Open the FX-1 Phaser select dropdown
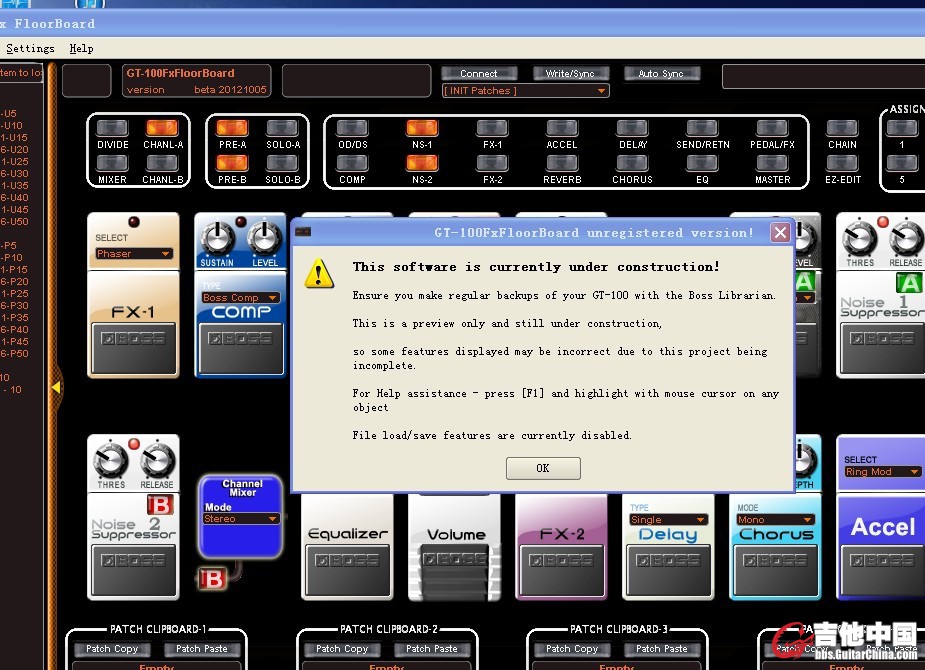The height and width of the screenshot is (670, 925). tap(133, 254)
